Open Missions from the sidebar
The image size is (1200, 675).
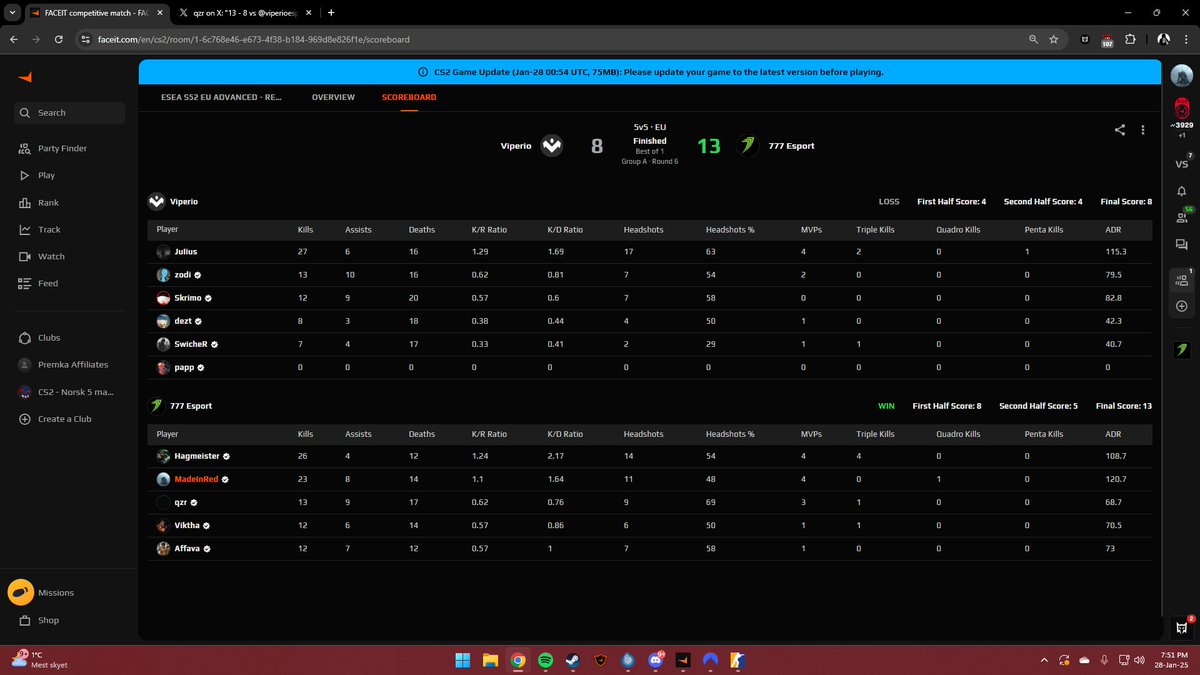point(42,592)
